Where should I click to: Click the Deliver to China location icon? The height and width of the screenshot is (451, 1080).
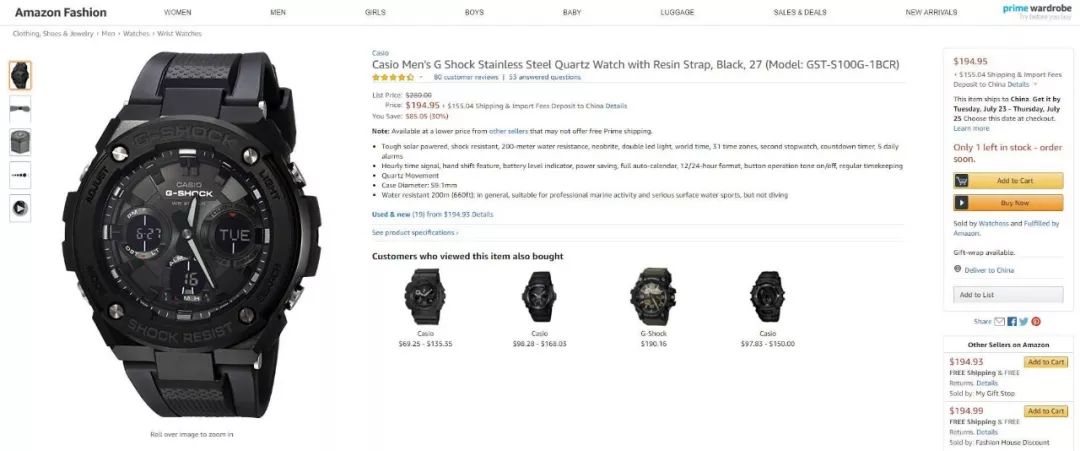957,269
